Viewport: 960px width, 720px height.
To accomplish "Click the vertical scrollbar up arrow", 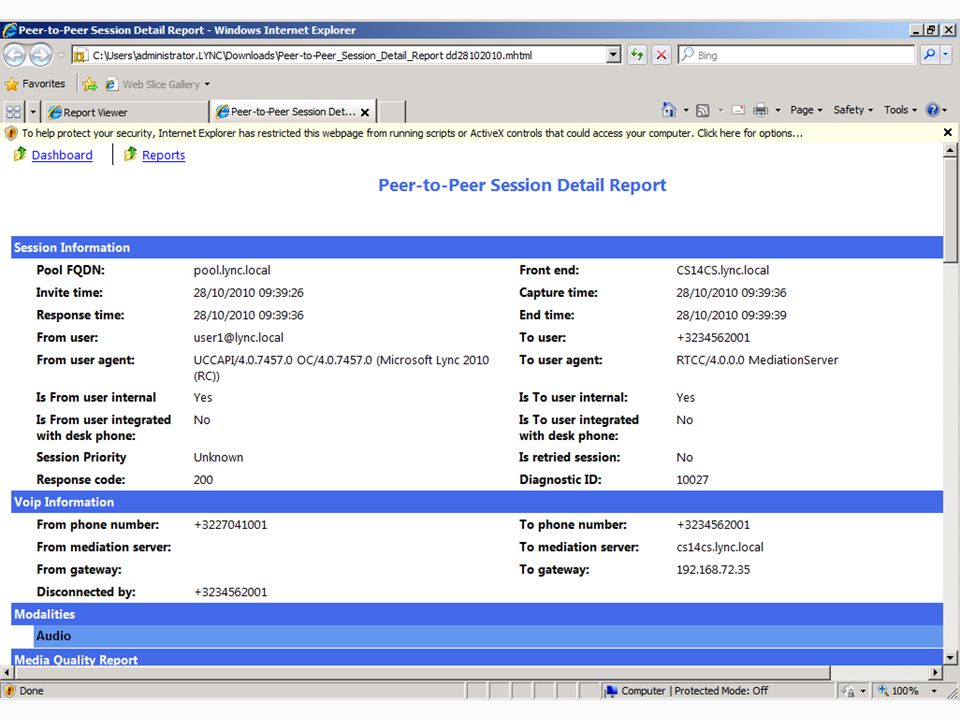I will pyautogui.click(x=950, y=150).
